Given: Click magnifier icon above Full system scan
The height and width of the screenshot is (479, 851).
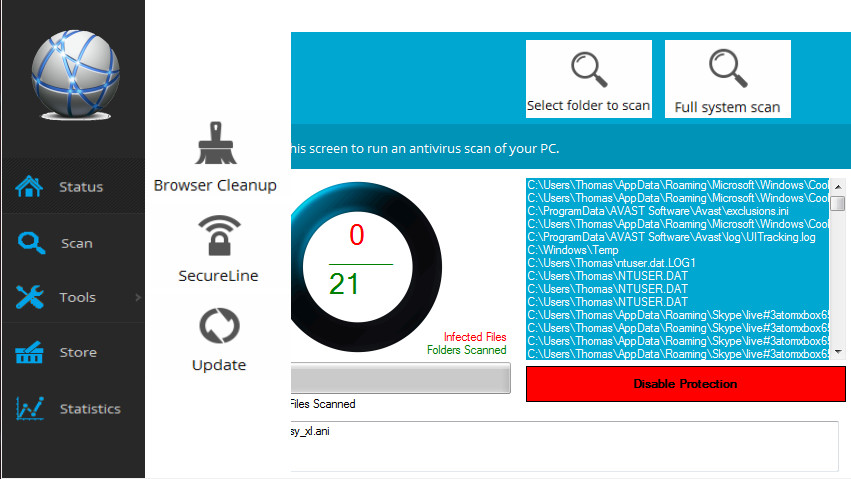Looking at the screenshot, I should tap(728, 68).
